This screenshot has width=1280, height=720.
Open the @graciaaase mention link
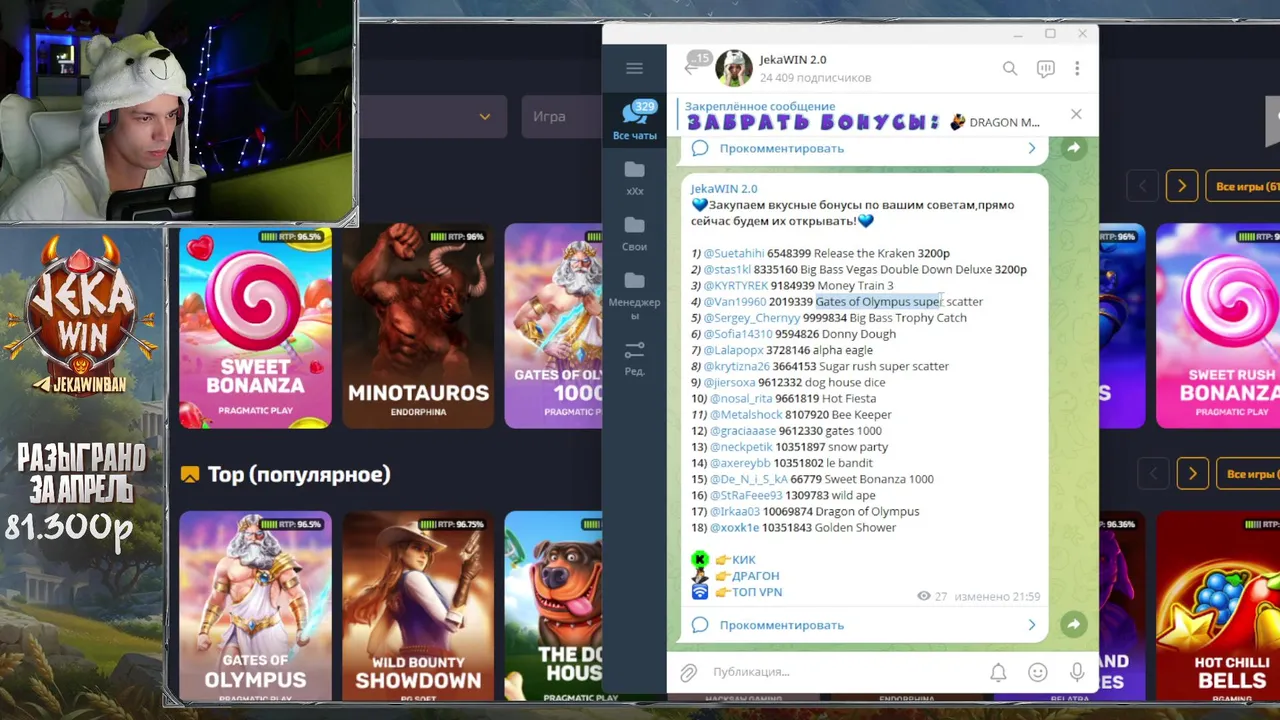click(743, 431)
